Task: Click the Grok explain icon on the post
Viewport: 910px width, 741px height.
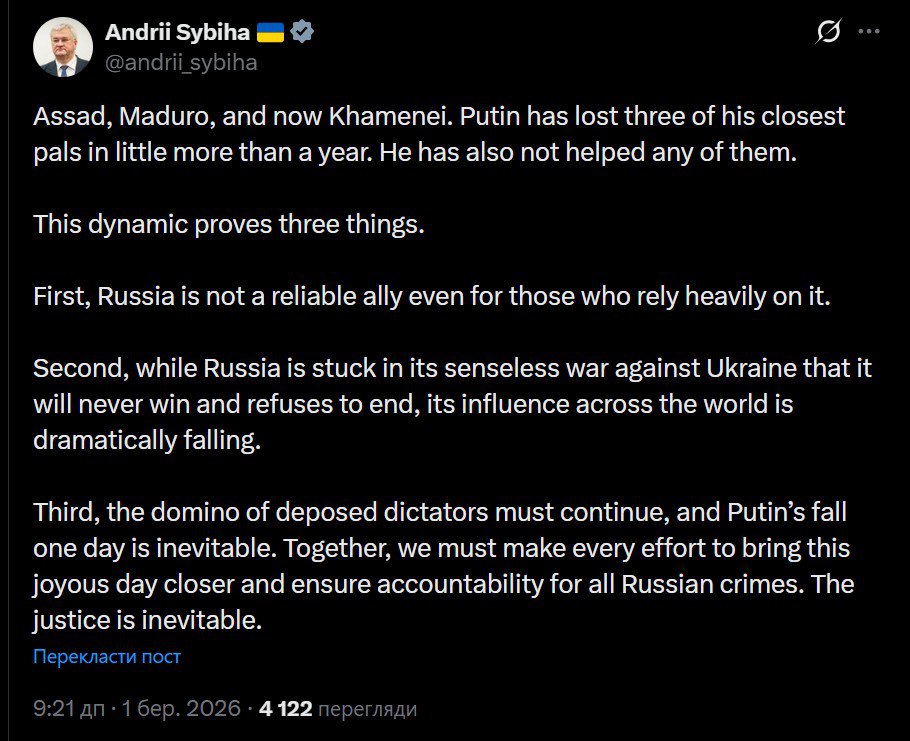Action: pyautogui.click(x=828, y=32)
